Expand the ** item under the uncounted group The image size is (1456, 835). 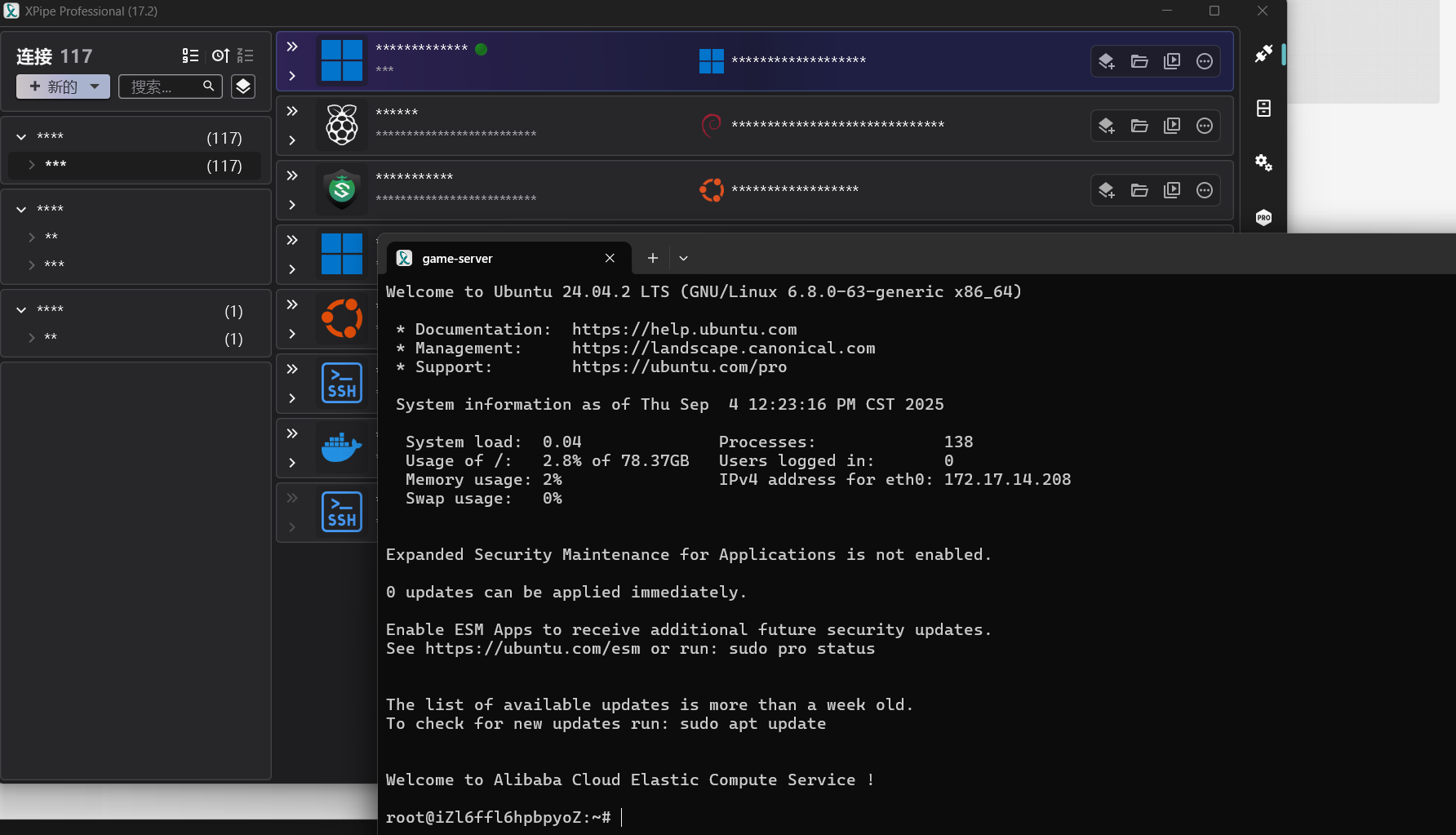(x=32, y=238)
